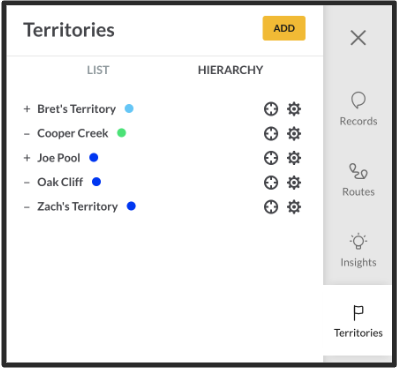Open settings gear for Oak Cliff
This screenshot has height=368, width=397.
(x=294, y=183)
